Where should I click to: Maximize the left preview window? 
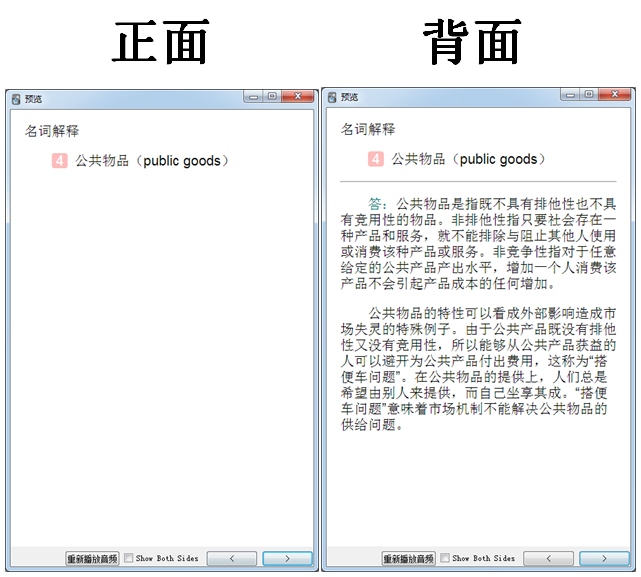pyautogui.click(x=272, y=97)
